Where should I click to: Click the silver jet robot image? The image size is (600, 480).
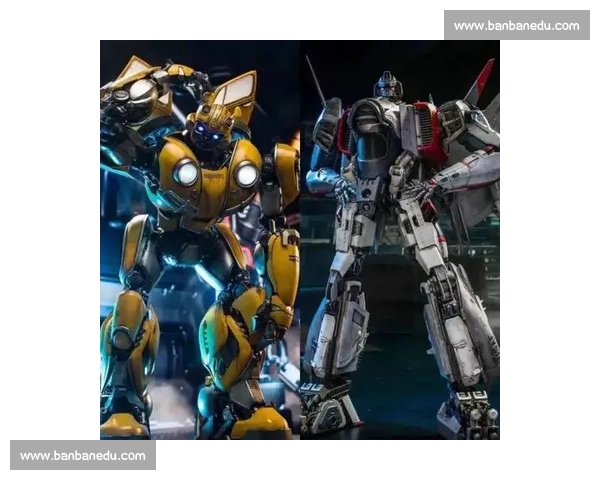coord(400,240)
